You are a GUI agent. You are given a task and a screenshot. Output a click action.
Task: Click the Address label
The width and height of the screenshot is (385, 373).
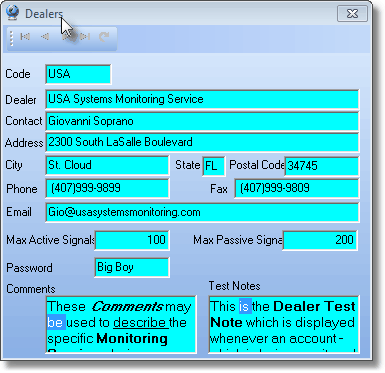[x=24, y=143]
